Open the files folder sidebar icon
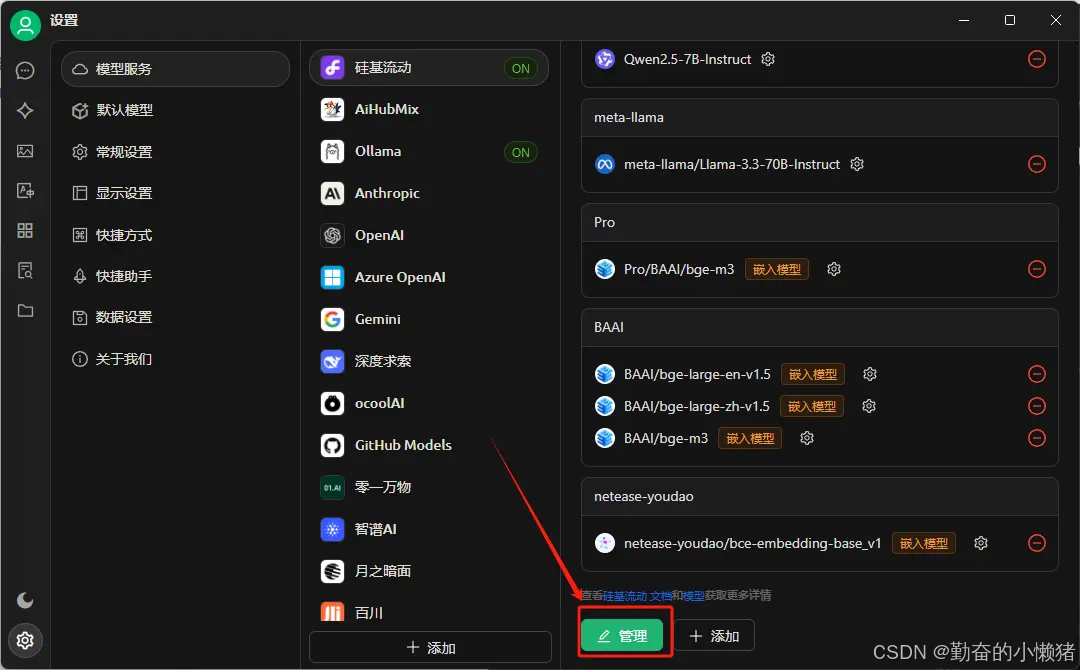Viewport: 1080px width, 670px height. [25, 311]
